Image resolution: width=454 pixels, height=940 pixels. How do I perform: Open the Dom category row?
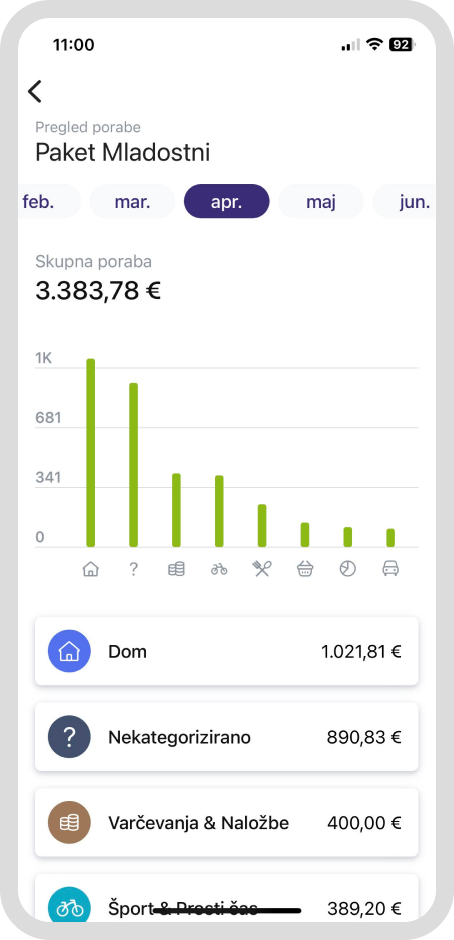(x=227, y=651)
